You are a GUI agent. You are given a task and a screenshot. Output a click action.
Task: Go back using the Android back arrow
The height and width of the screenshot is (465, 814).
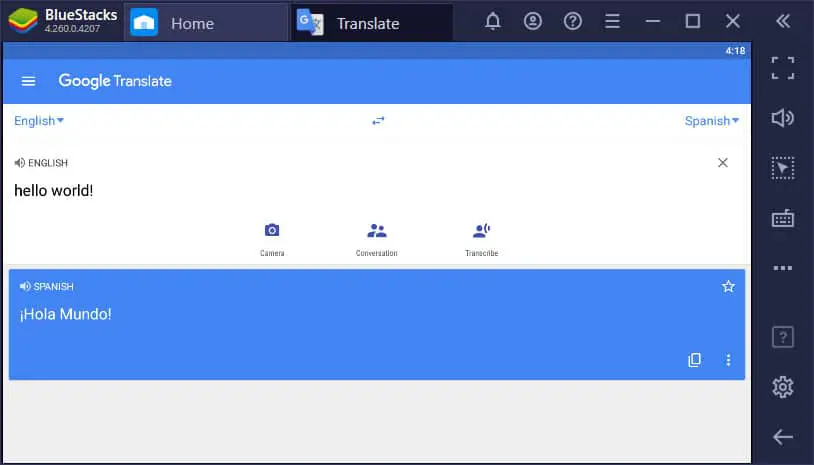782,437
